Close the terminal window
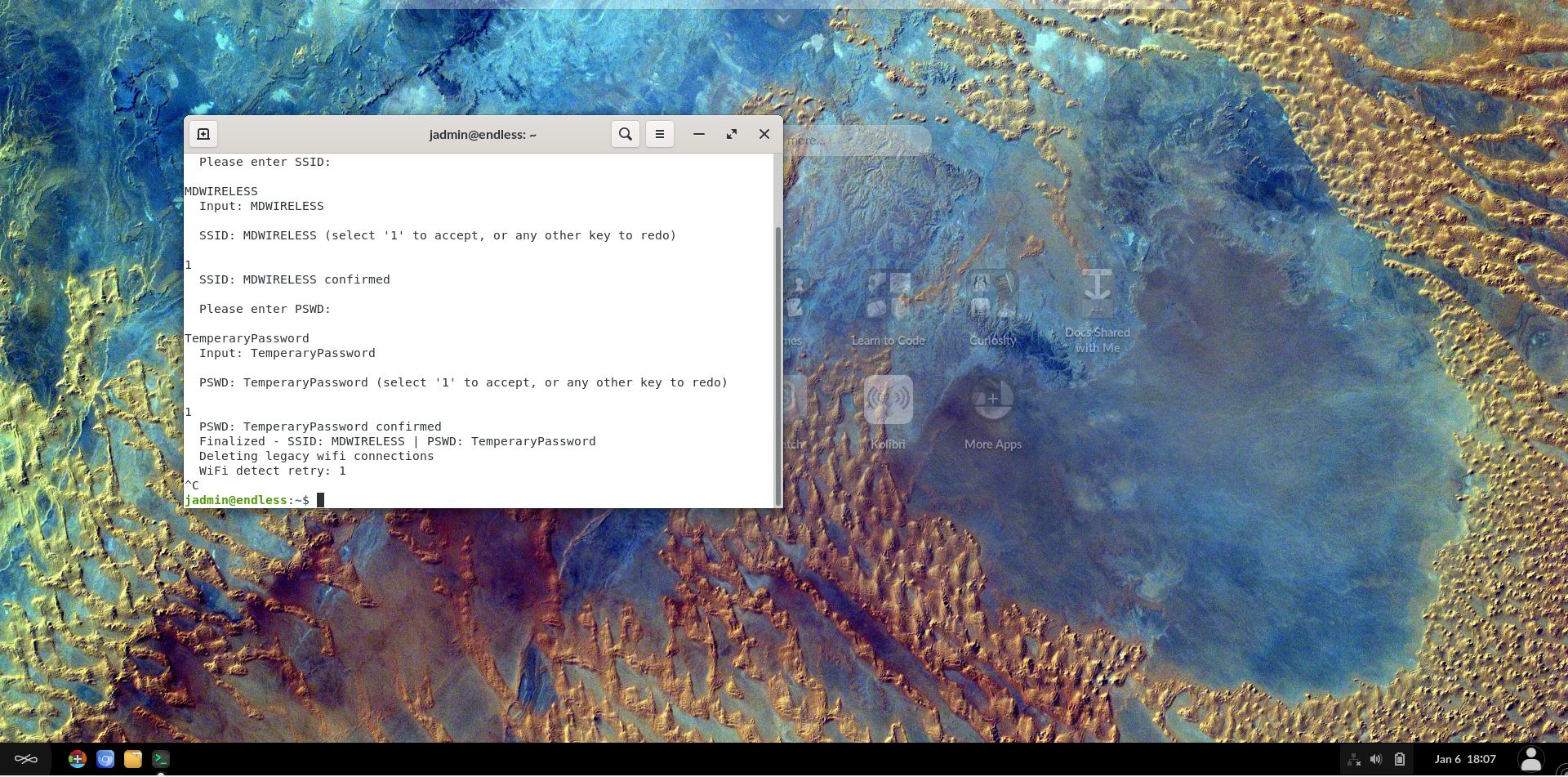Image resolution: width=1568 pixels, height=777 pixels. click(764, 134)
